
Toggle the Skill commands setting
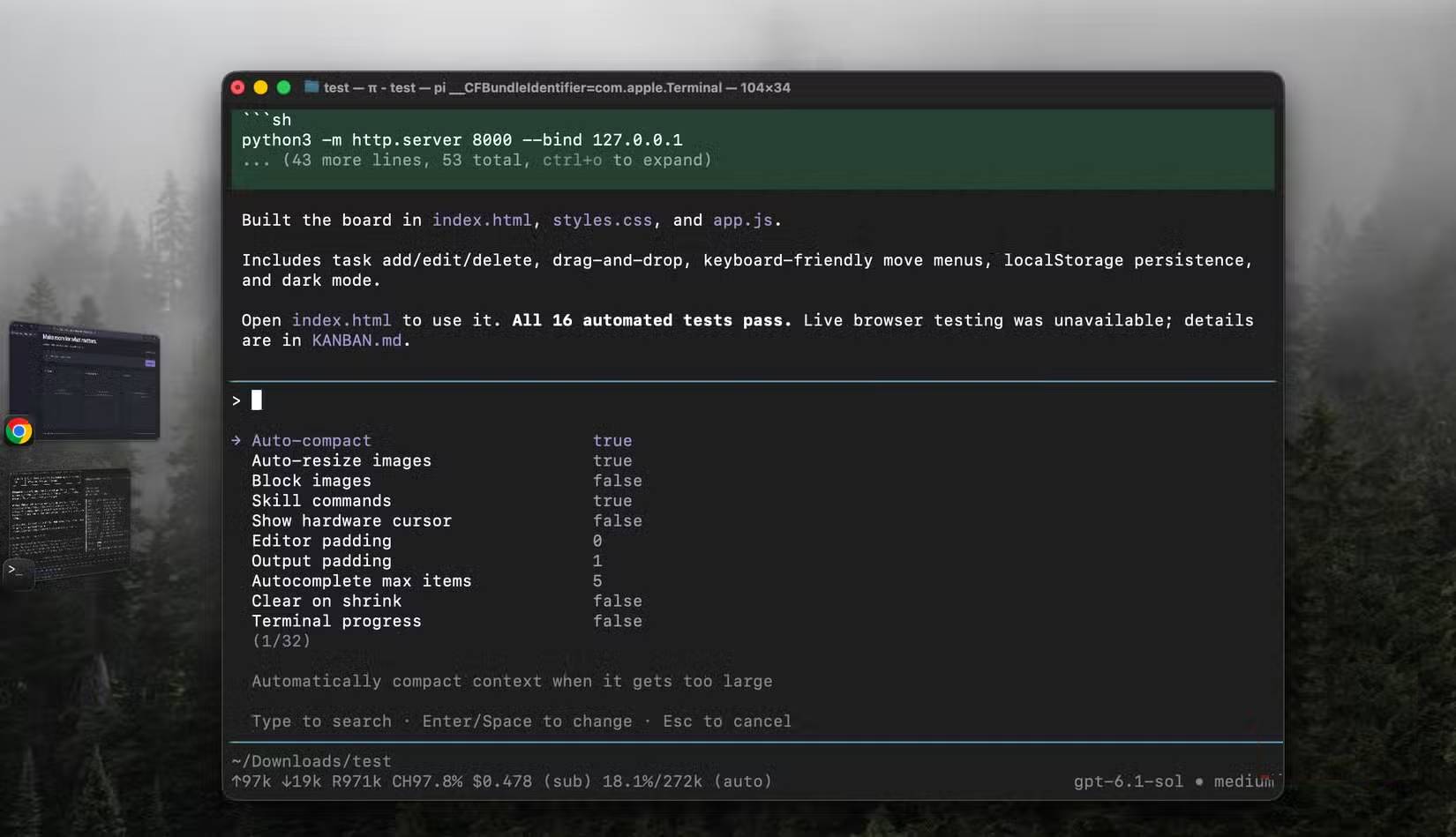point(441,501)
